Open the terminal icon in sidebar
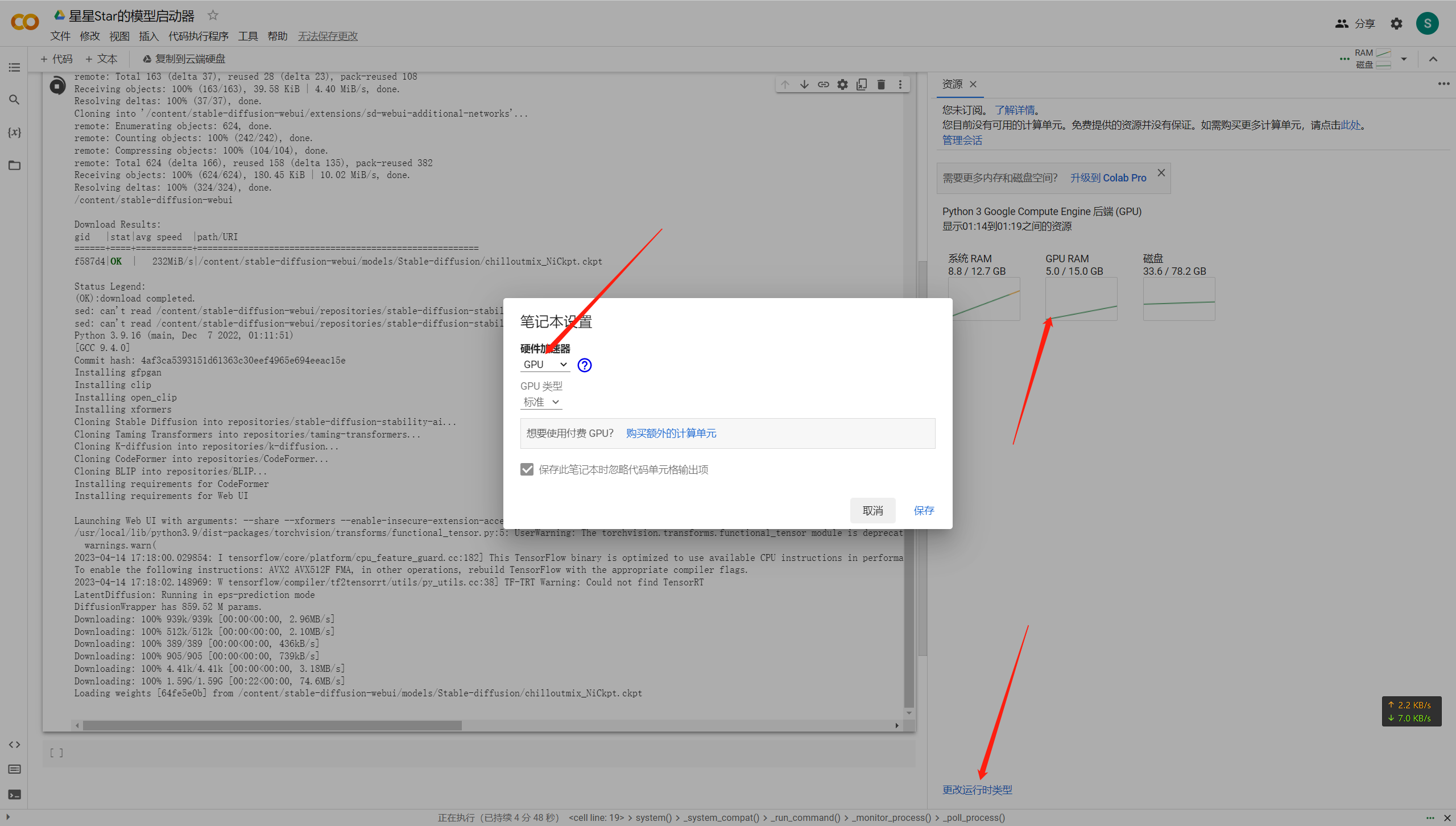The width and height of the screenshot is (1456, 826). [14, 794]
